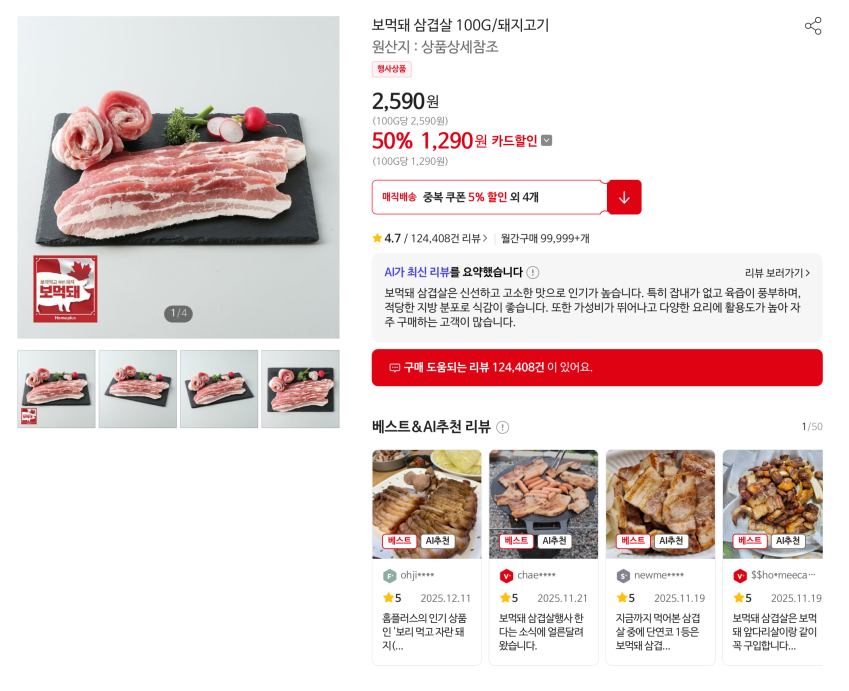Click AI review summary info icon
Image resolution: width=849 pixels, height=691 pixels.
[x=533, y=272]
